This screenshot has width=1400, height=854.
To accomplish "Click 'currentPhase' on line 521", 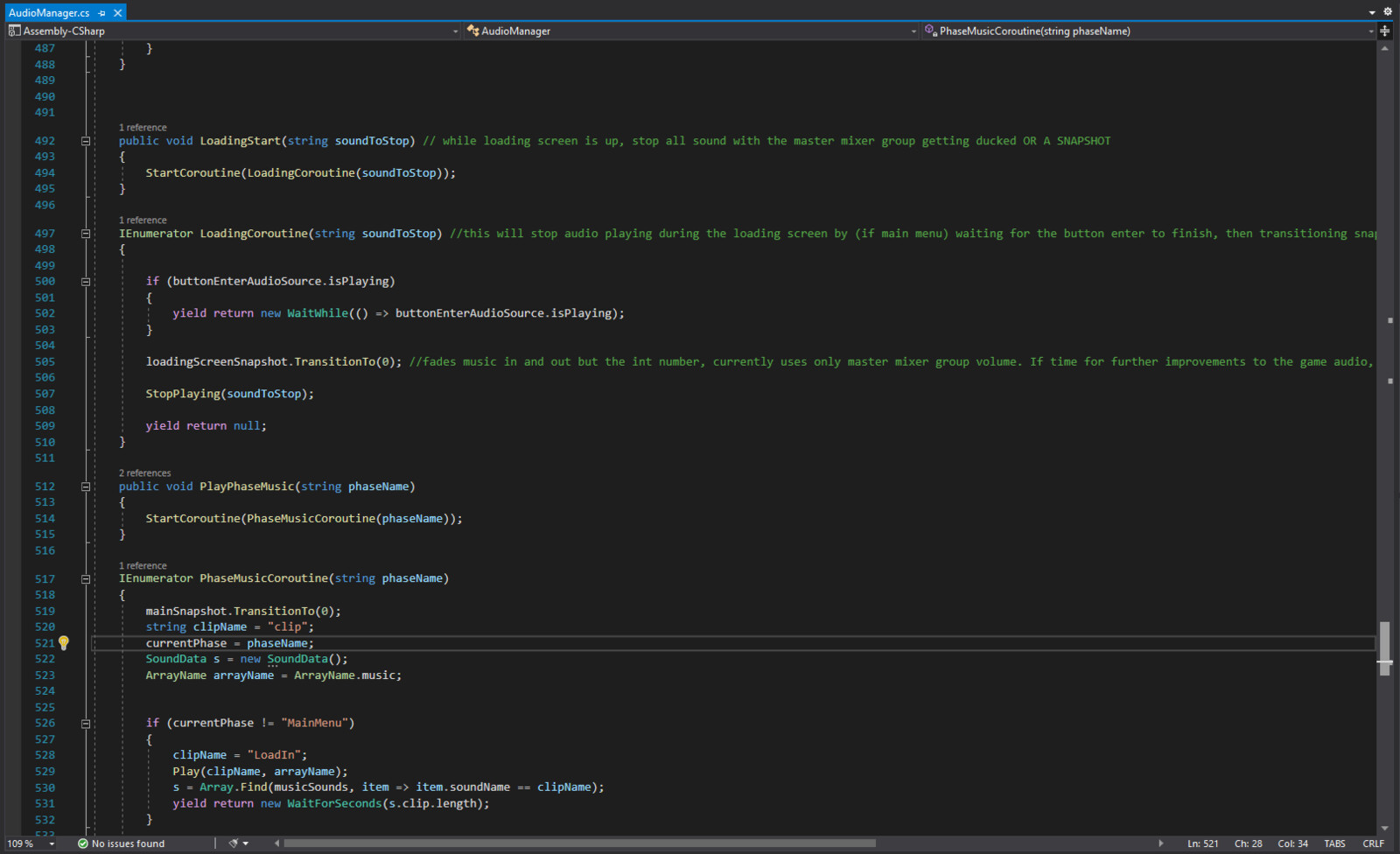I will [x=185, y=643].
